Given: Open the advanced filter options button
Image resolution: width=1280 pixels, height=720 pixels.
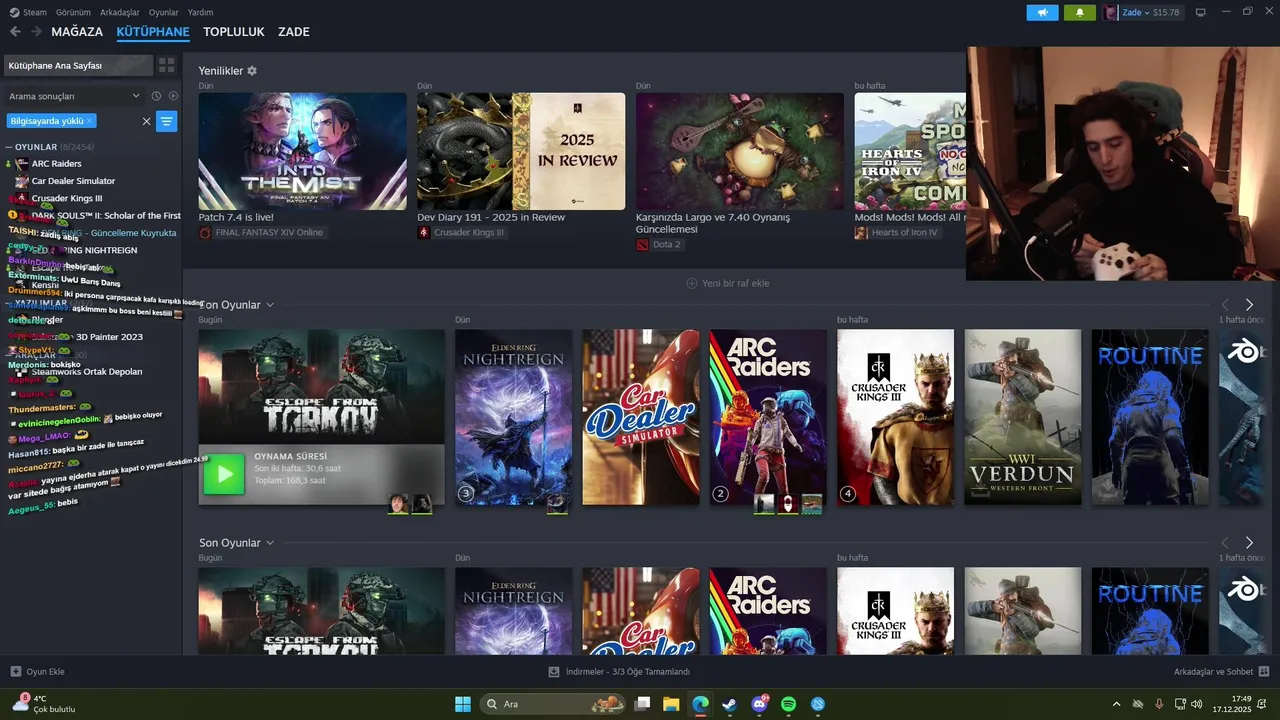Looking at the screenshot, I should pos(166,121).
